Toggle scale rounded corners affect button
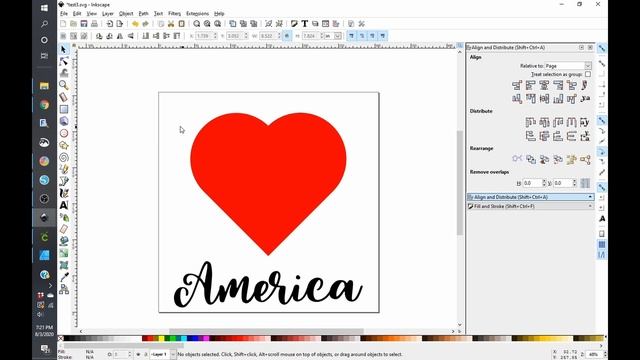The image size is (640, 360). click(362, 36)
